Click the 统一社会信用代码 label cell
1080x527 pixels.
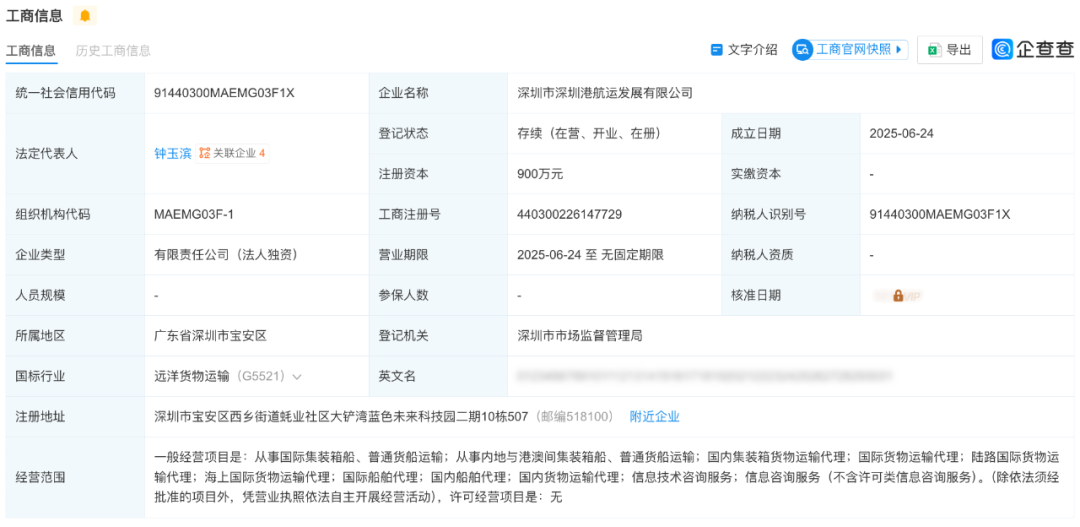pos(75,93)
